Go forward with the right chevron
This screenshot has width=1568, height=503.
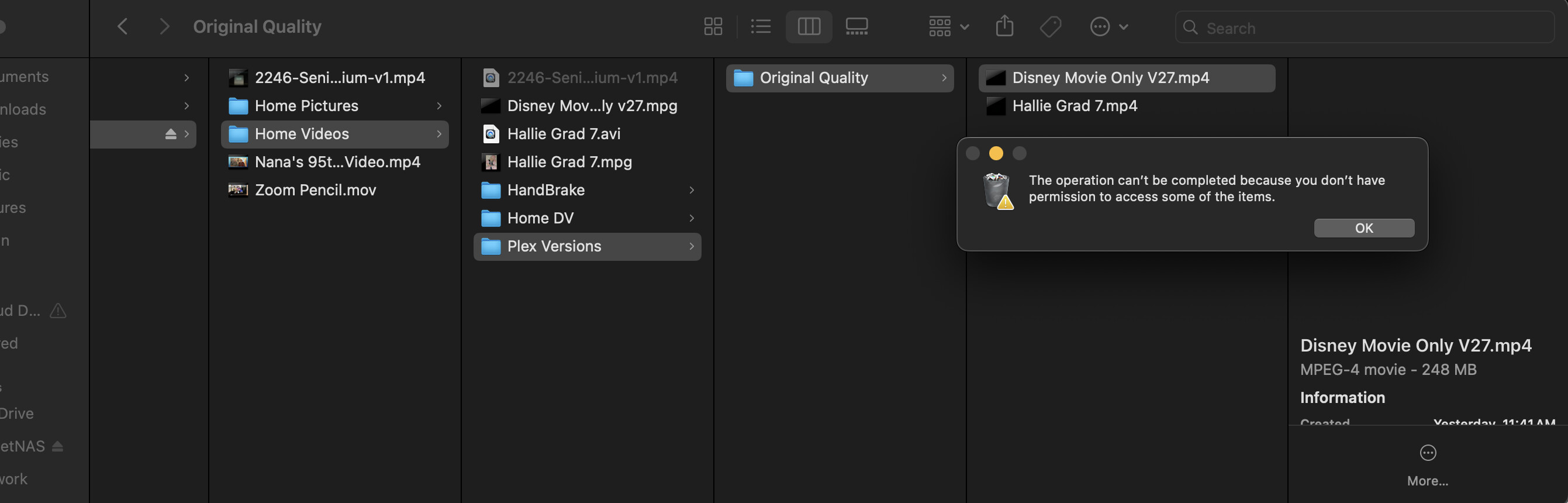pos(164,27)
